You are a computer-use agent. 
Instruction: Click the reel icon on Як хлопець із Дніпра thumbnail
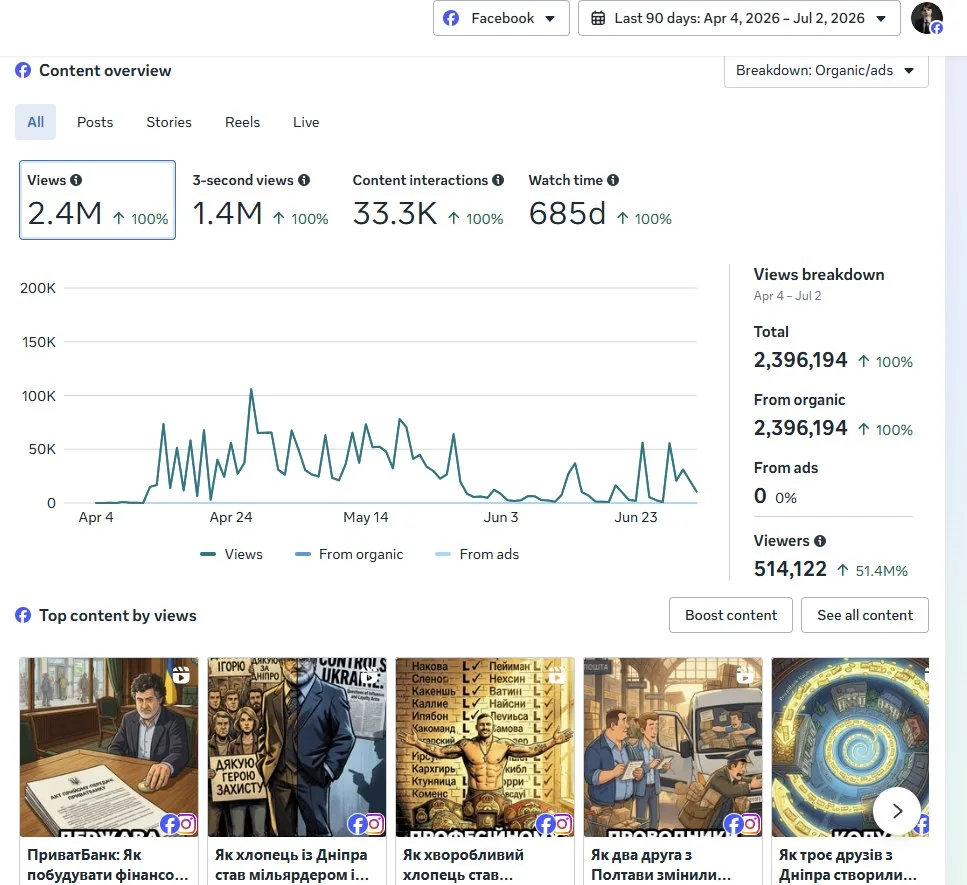click(369, 675)
